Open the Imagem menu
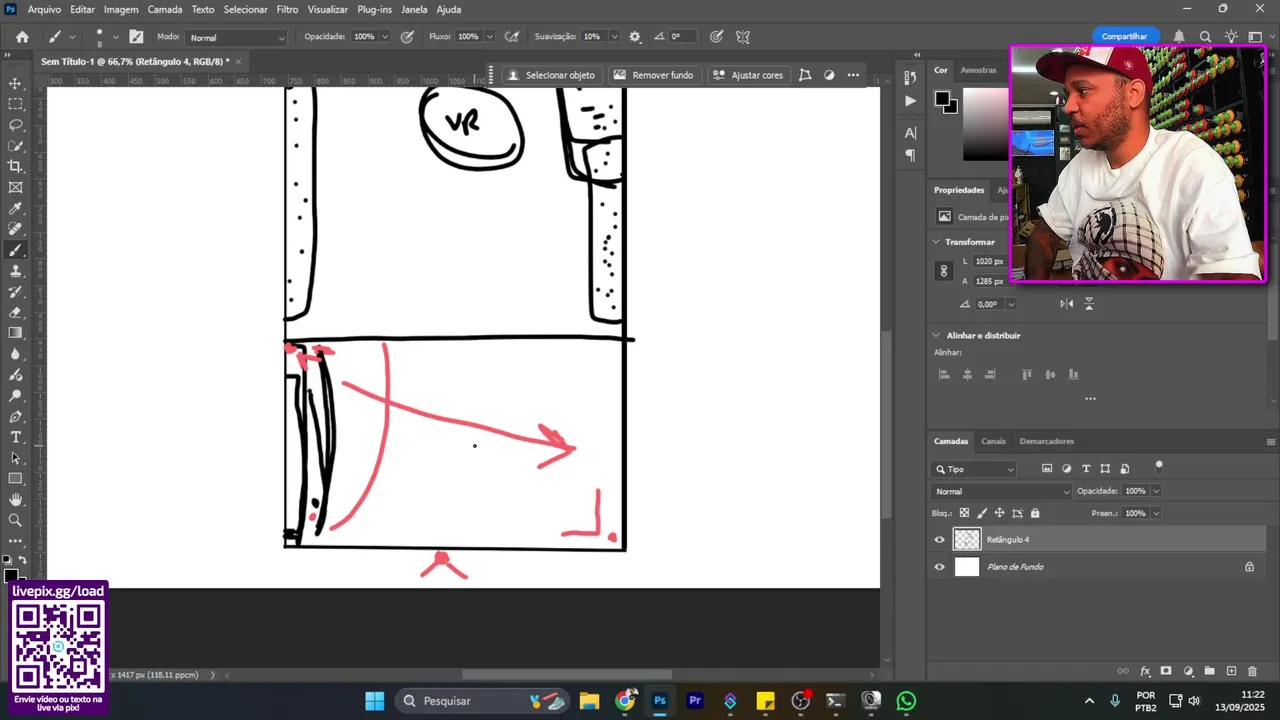 (121, 9)
